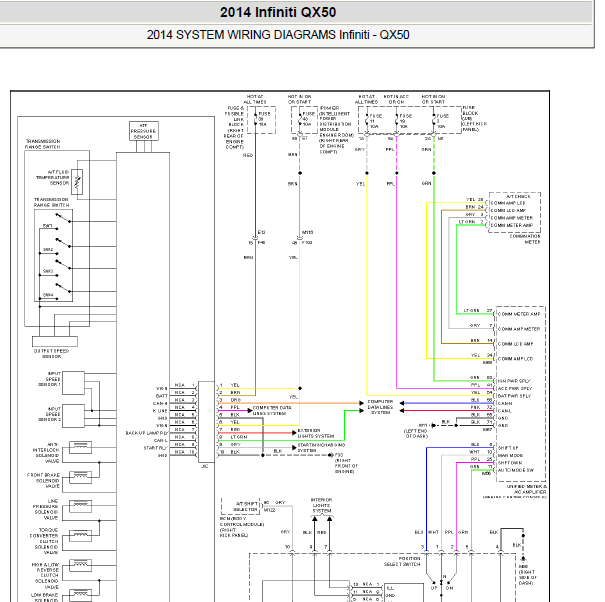605x602 pixels.
Task: Click the '2014 Infiniti QX50' title
Action: pos(278,12)
